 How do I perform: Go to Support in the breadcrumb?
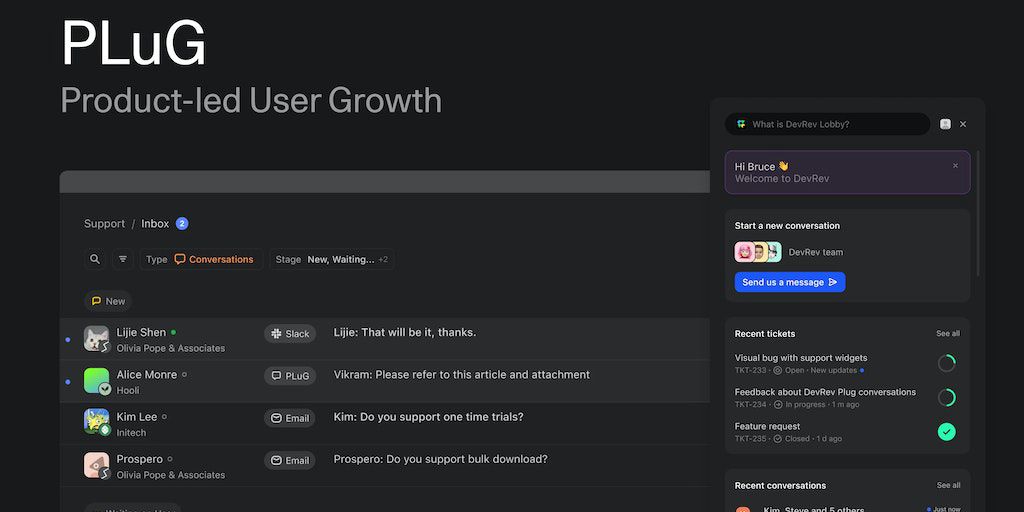[104, 224]
